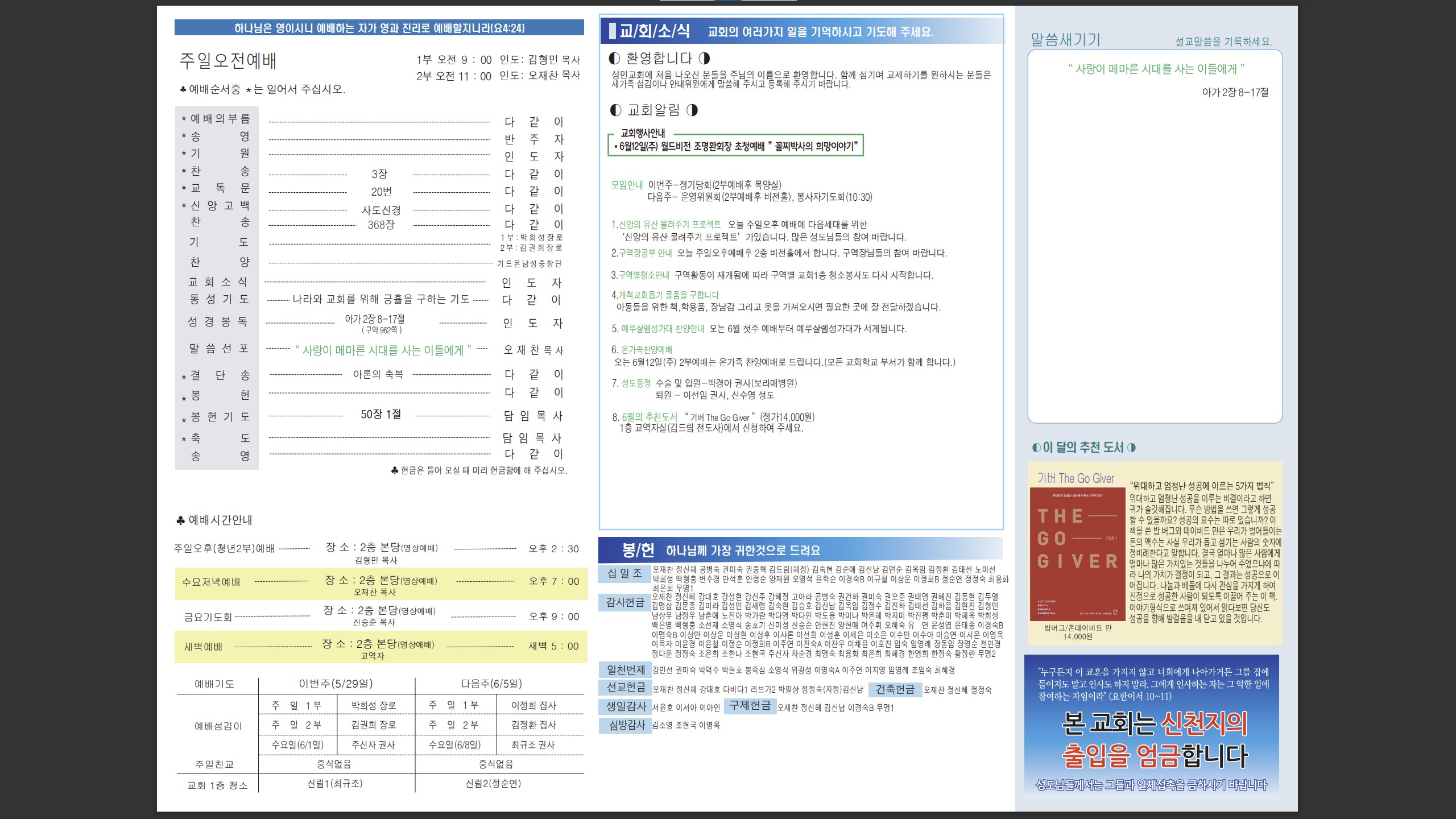Click cell '김정환 집사'
Screen dimensions: 1456x819
[533, 725]
